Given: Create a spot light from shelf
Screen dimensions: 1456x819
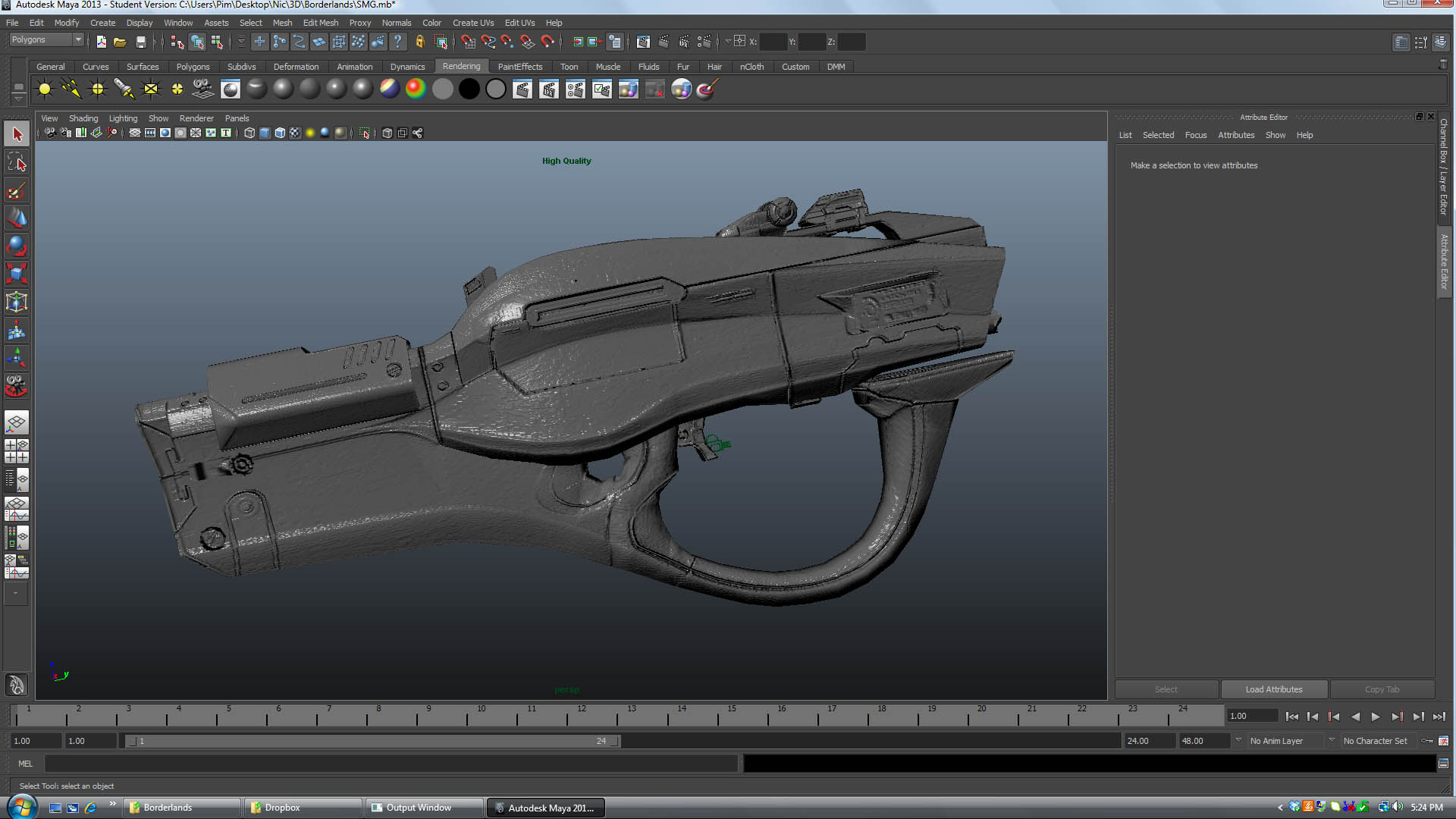Looking at the screenshot, I should [x=124, y=89].
